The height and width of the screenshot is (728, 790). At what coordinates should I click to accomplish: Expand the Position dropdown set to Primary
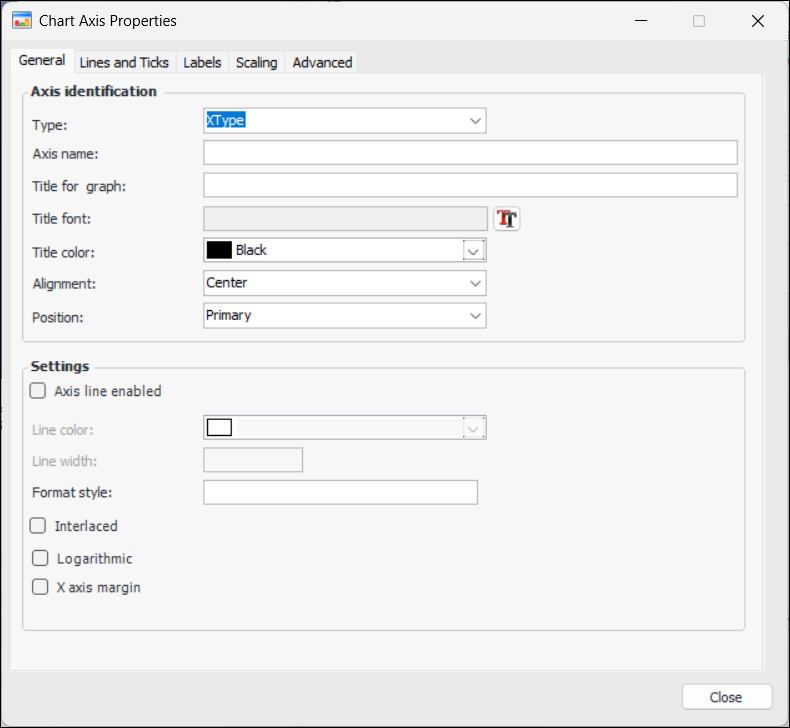coord(474,316)
